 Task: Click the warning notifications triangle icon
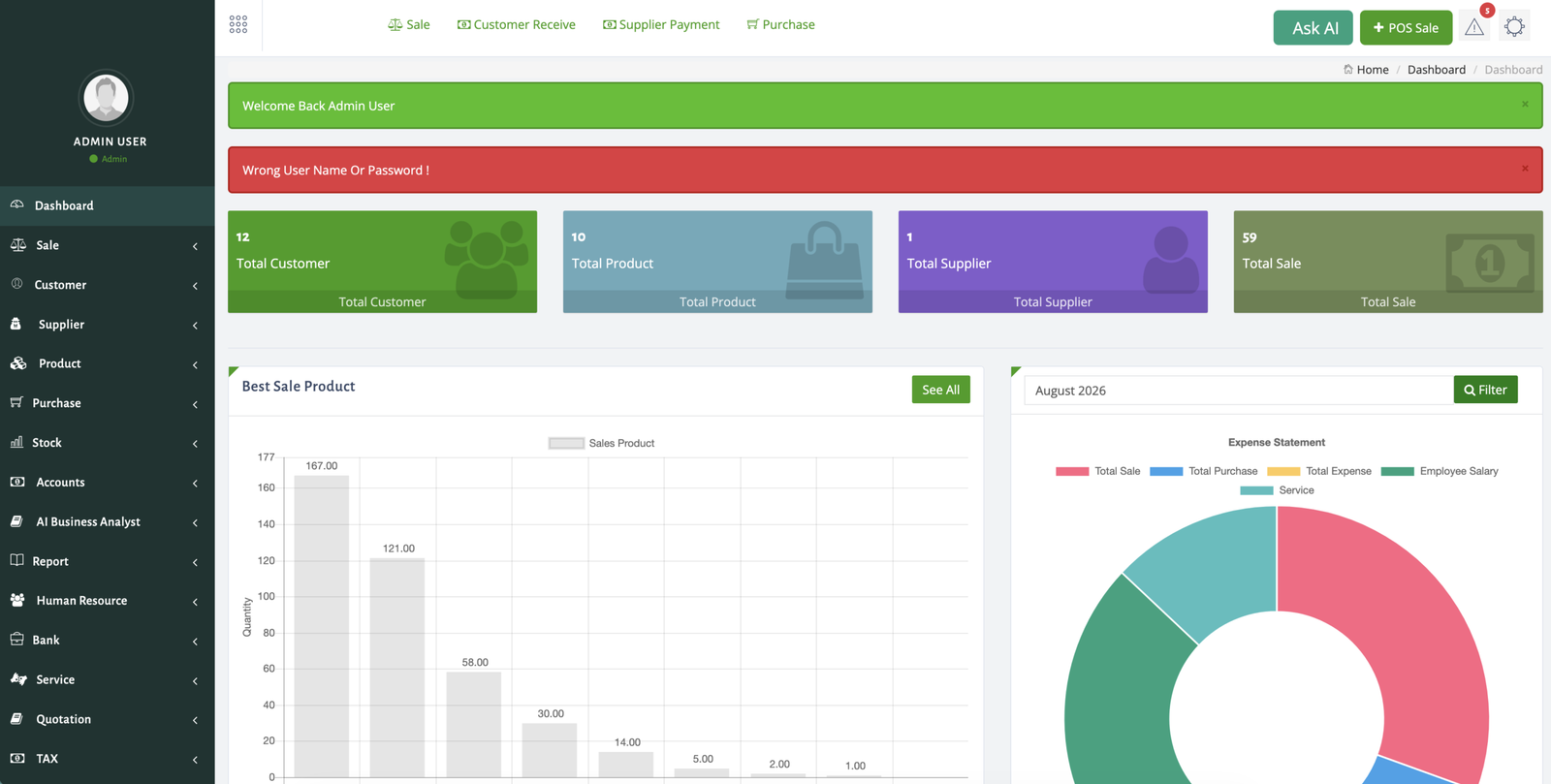coord(1474,27)
